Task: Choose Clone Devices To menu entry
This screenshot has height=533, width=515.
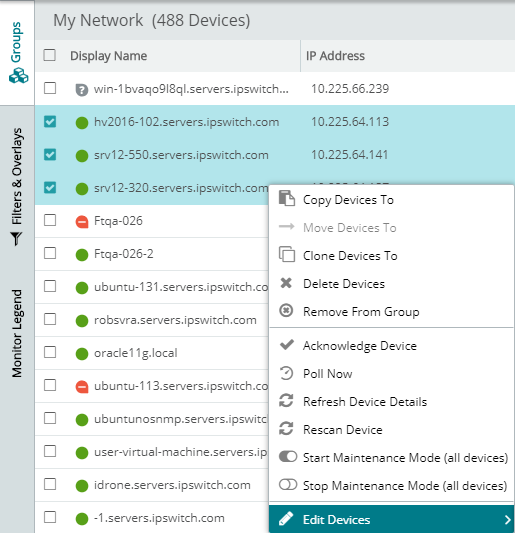Action: pos(391,256)
